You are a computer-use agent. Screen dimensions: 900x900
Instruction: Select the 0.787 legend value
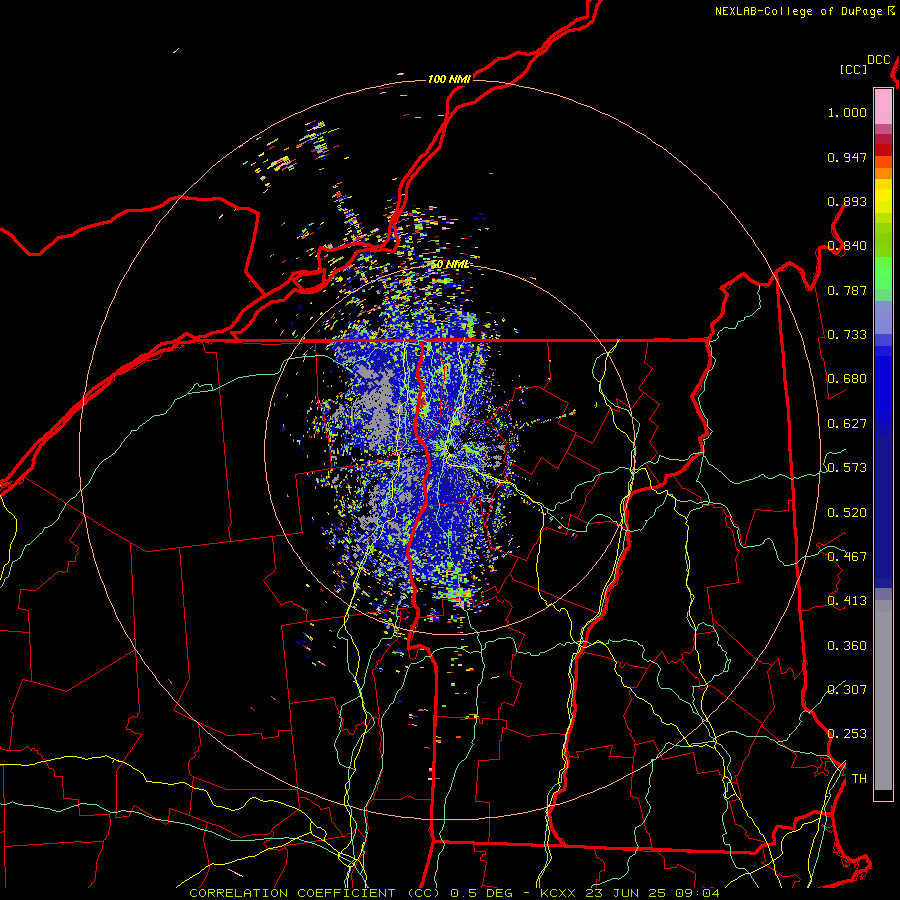pos(847,290)
